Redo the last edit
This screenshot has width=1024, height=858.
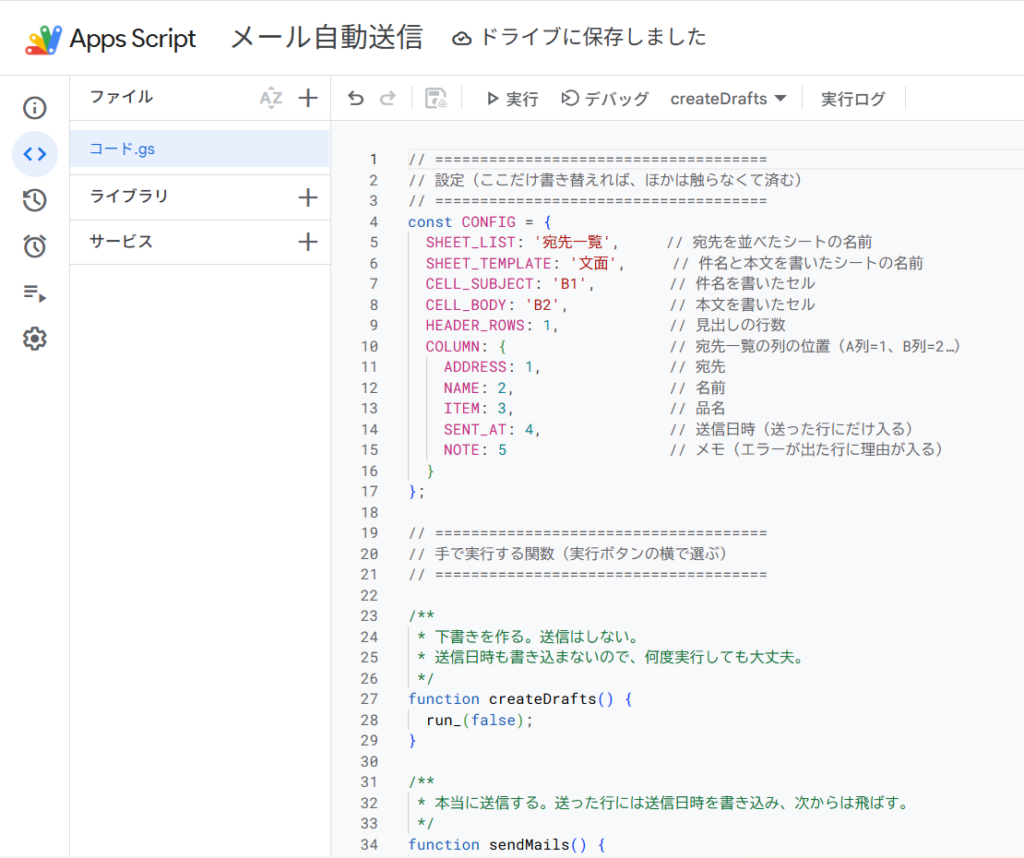tap(388, 99)
